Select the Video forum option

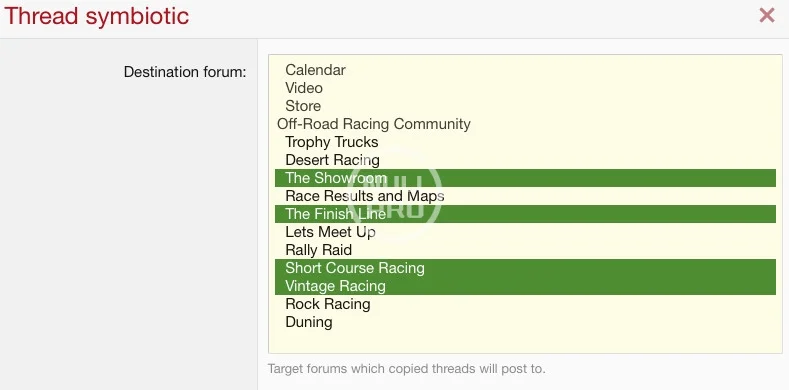(x=525, y=88)
